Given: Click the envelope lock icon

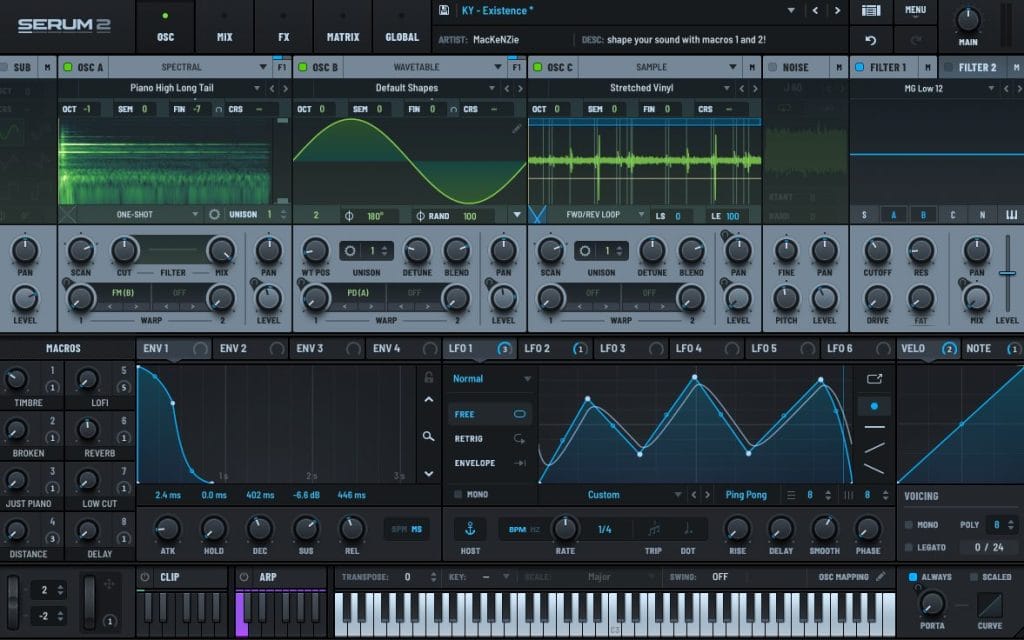Looking at the screenshot, I should tap(428, 377).
